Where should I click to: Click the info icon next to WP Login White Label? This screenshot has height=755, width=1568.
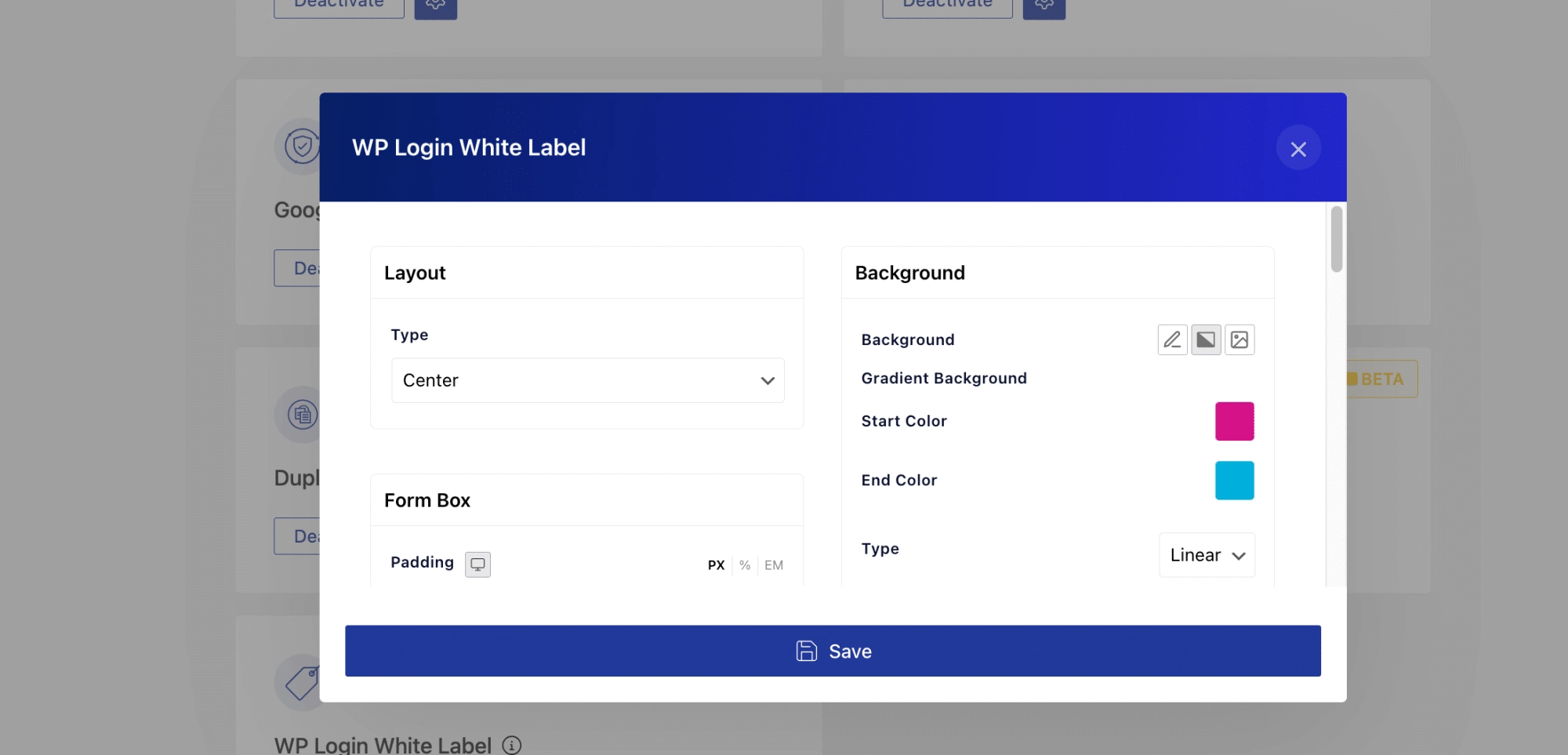(x=513, y=745)
